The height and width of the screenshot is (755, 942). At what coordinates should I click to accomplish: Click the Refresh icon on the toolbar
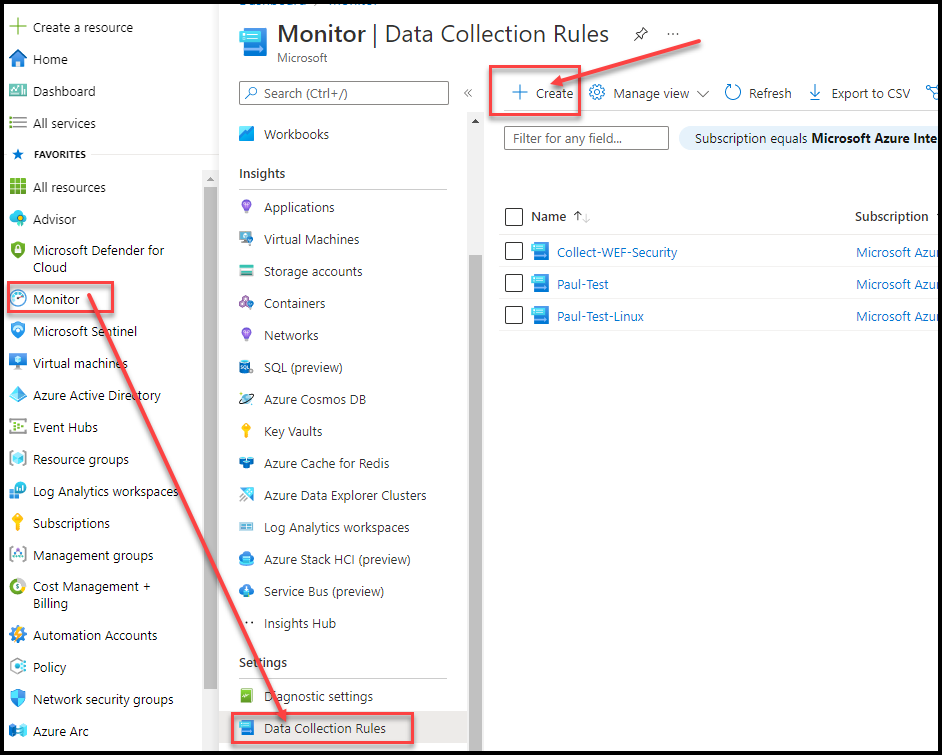[758, 92]
